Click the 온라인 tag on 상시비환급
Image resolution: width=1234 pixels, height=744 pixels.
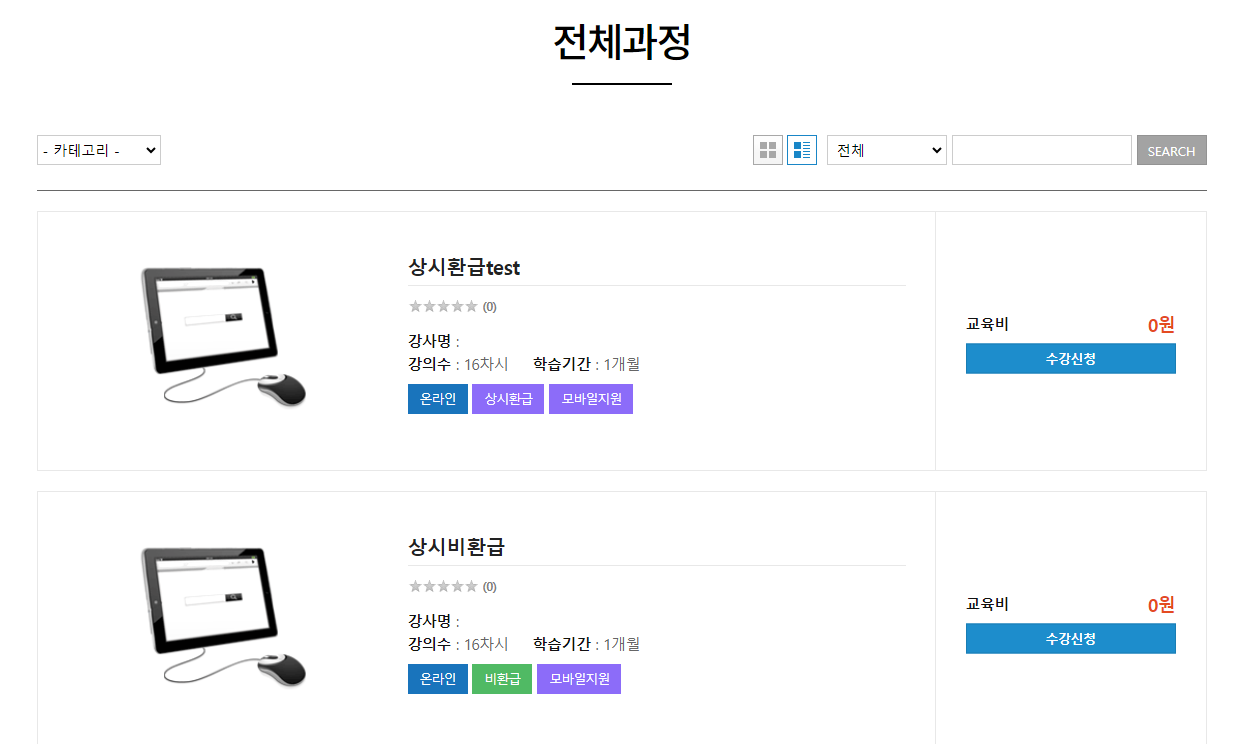point(437,679)
